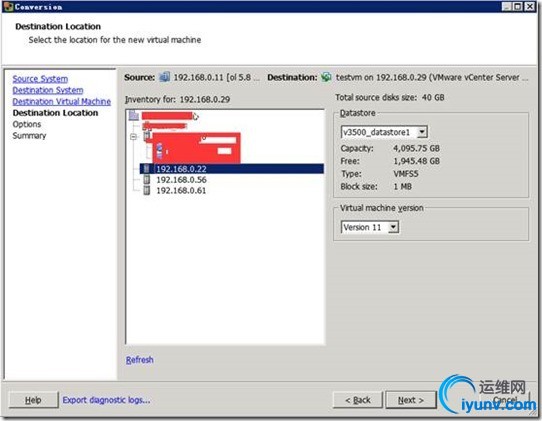542x421 pixels.
Task: Click the host icon beside 192.168.0.22
Action: [x=147, y=169]
